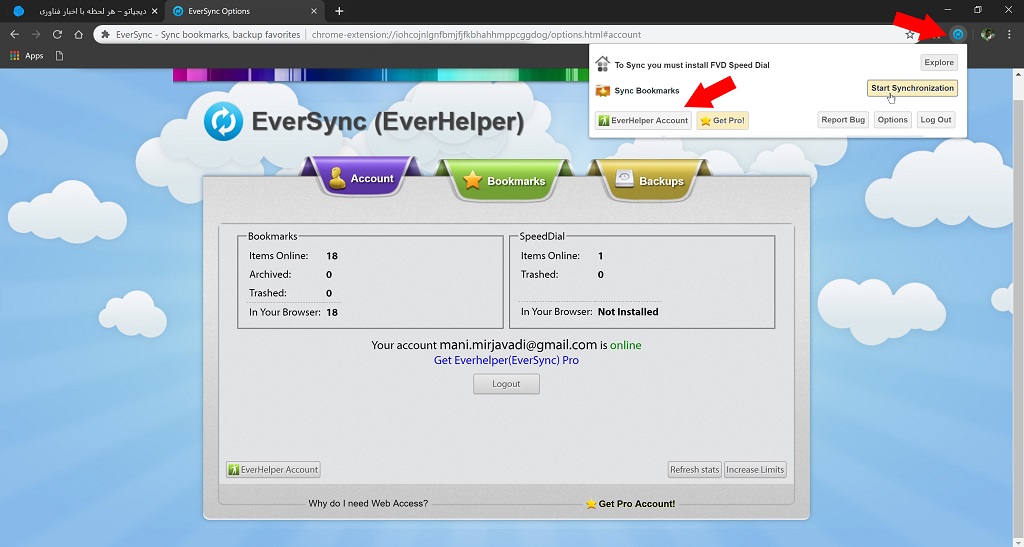Click the EverSync logo icon

(x=223, y=121)
